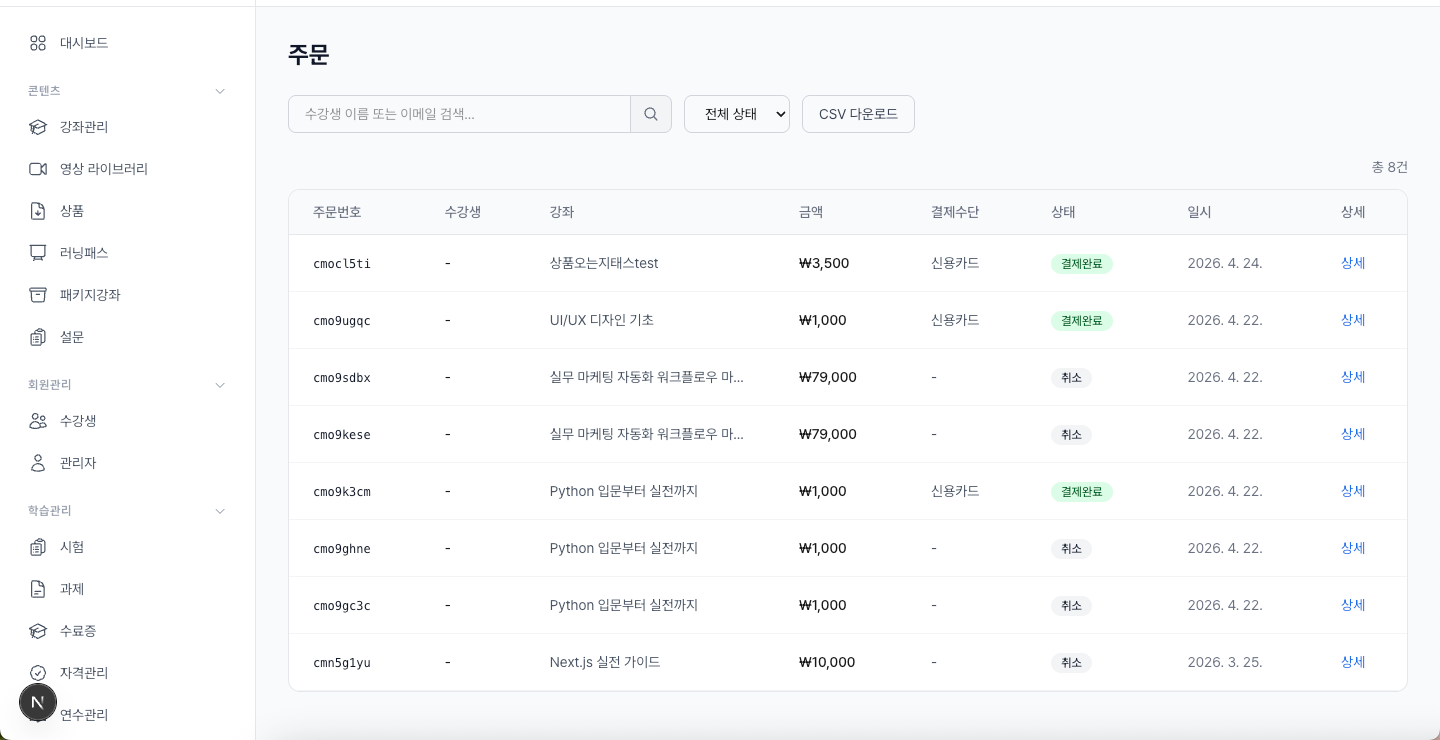
Task: Collapse the 콘텐츠 sidebar section
Action: tap(220, 91)
